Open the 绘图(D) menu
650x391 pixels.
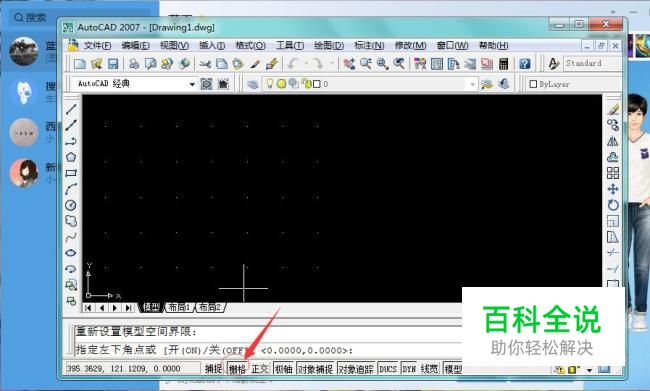coord(329,46)
